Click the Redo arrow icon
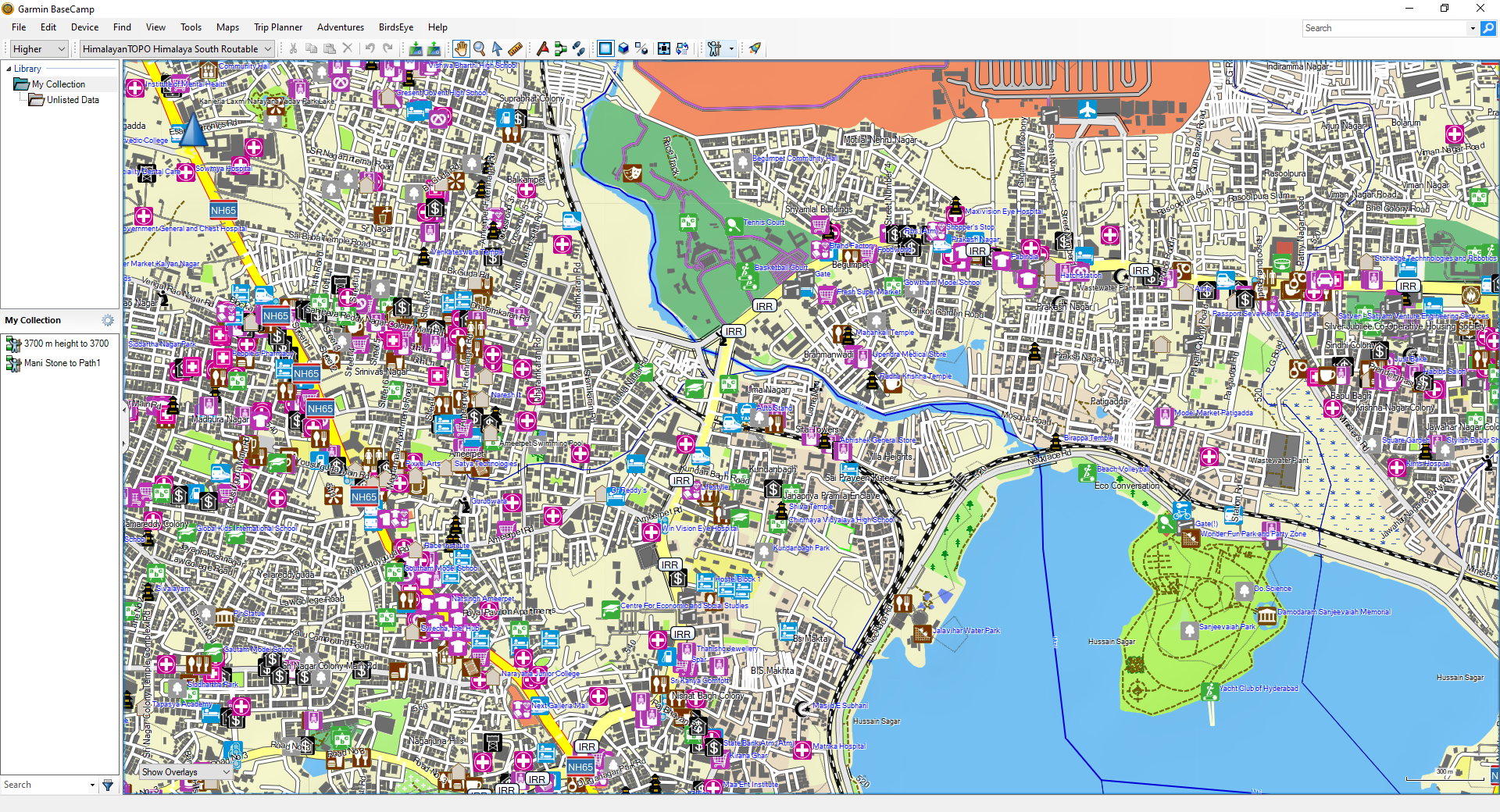Image resolution: width=1500 pixels, height=812 pixels. (388, 48)
